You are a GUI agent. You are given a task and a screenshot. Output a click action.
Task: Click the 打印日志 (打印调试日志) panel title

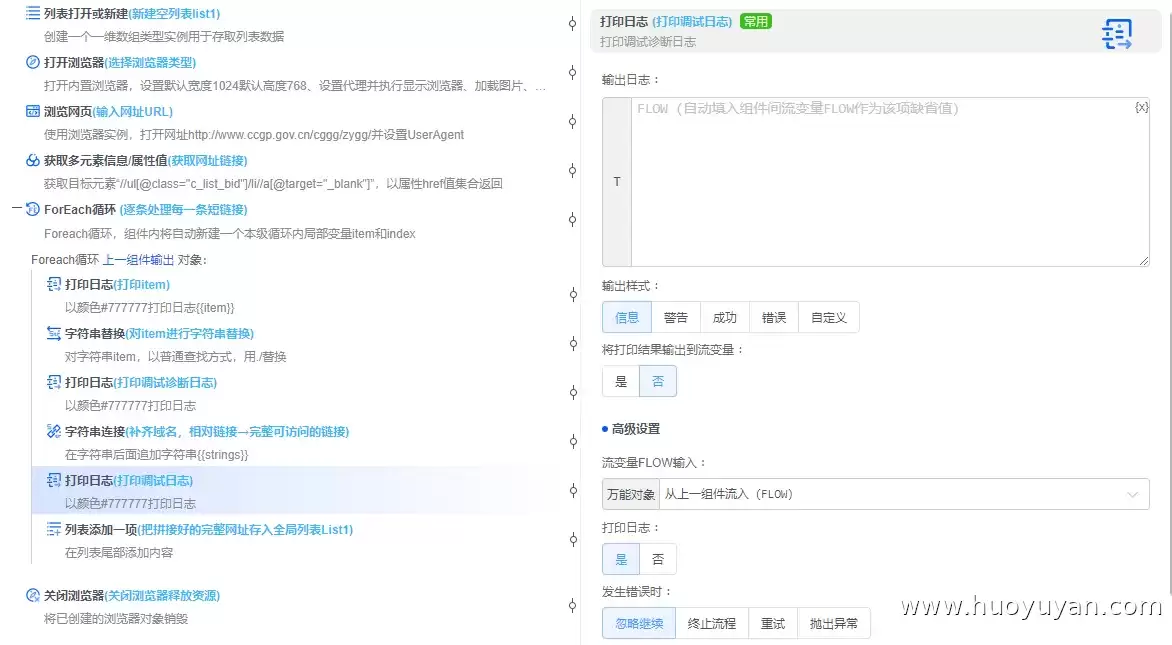pos(666,22)
